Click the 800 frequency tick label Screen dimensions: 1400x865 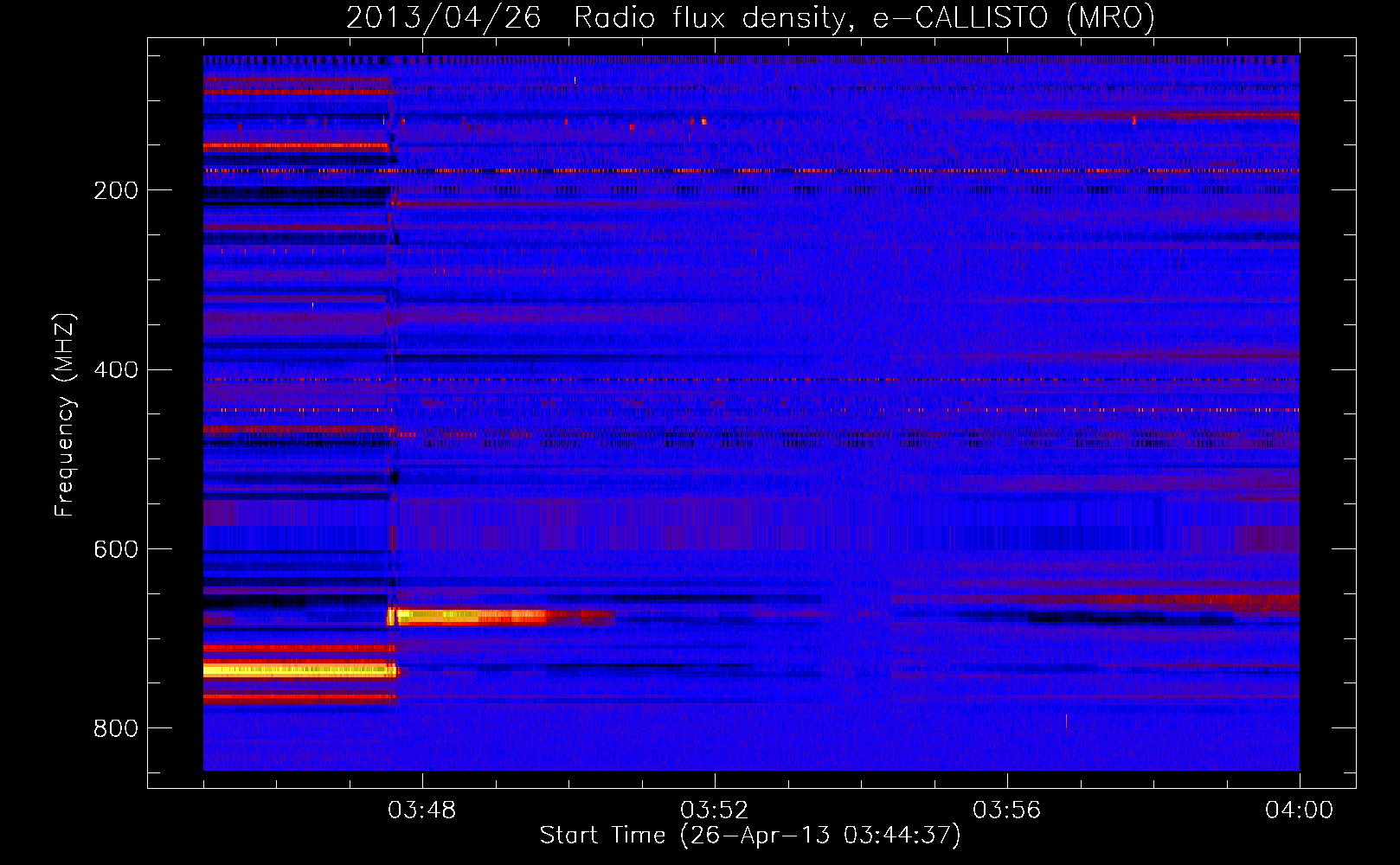116,729
